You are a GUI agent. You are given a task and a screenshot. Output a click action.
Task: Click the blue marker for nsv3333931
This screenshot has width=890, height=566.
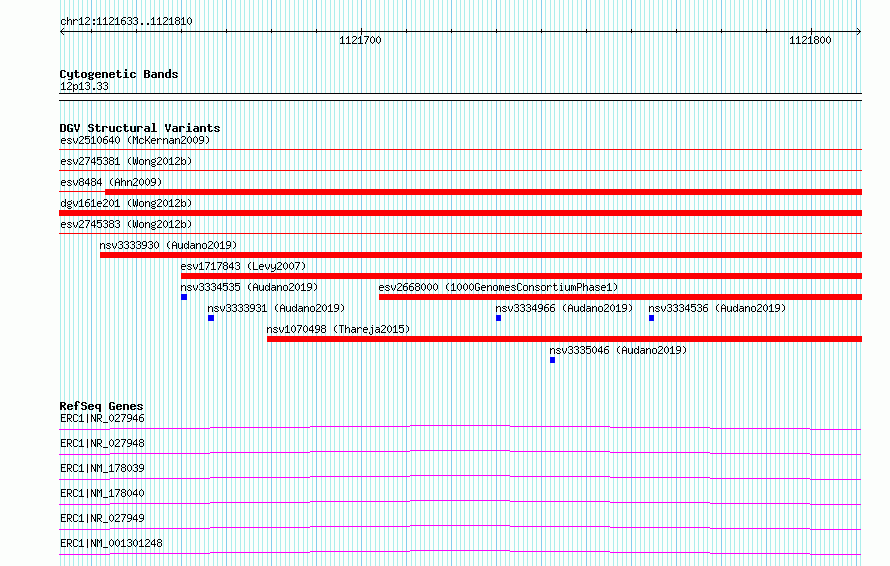(x=211, y=318)
